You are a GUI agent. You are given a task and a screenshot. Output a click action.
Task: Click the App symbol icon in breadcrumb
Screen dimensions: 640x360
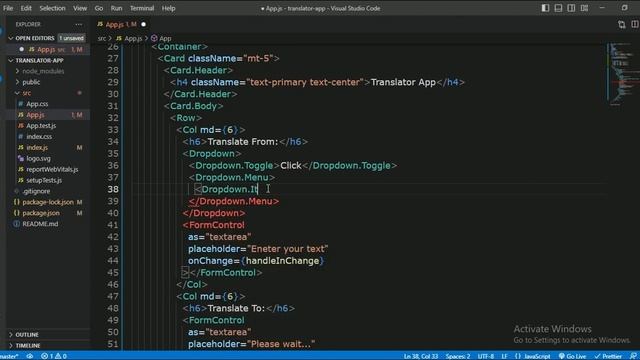point(154,38)
